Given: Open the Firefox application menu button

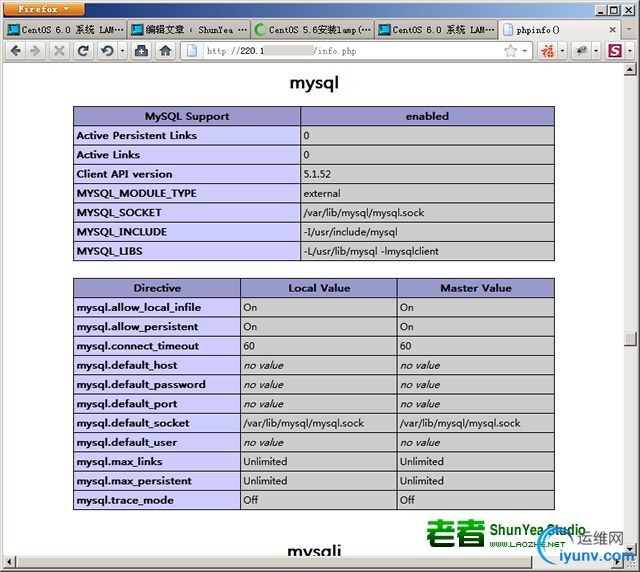Looking at the screenshot, I should pyautogui.click(x=44, y=9).
